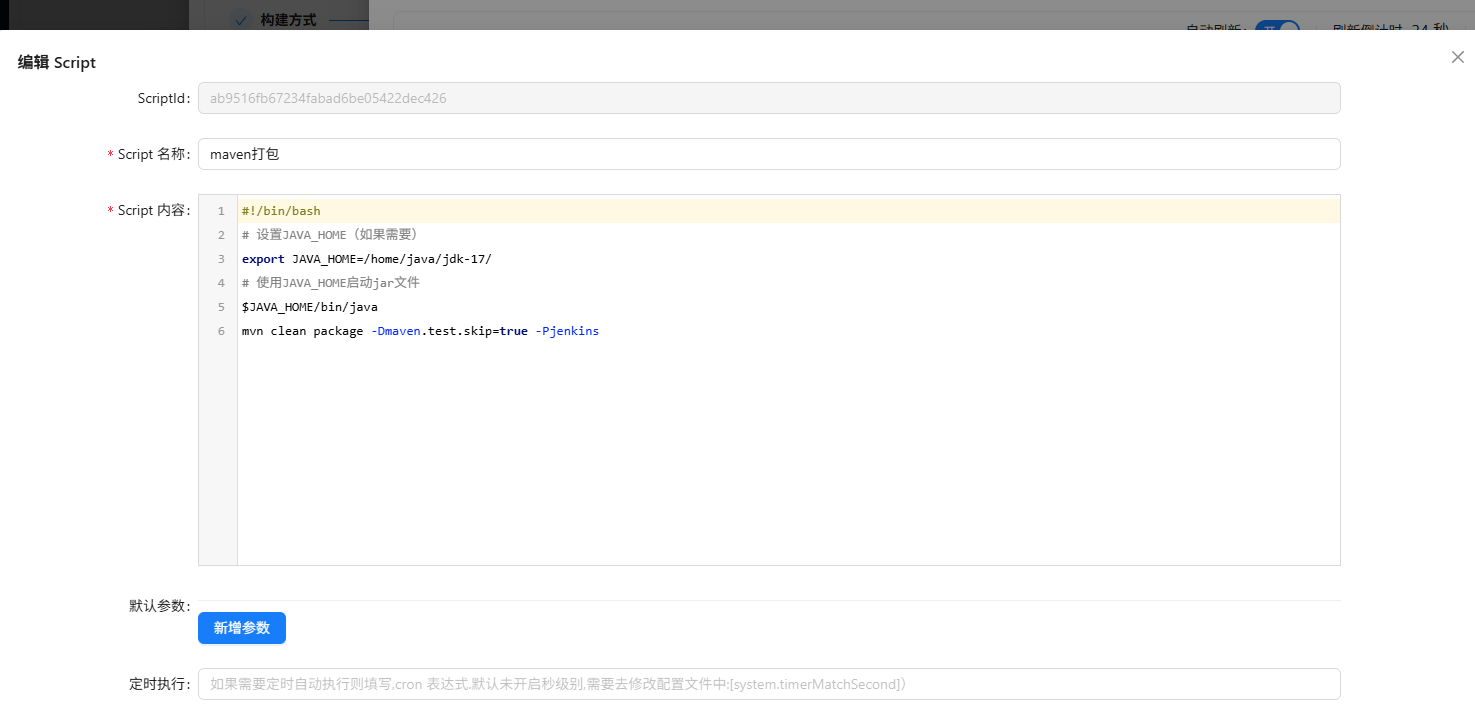Click the comment 设置JAVA_HOME line
The width and height of the screenshot is (1475, 710).
click(x=789, y=235)
